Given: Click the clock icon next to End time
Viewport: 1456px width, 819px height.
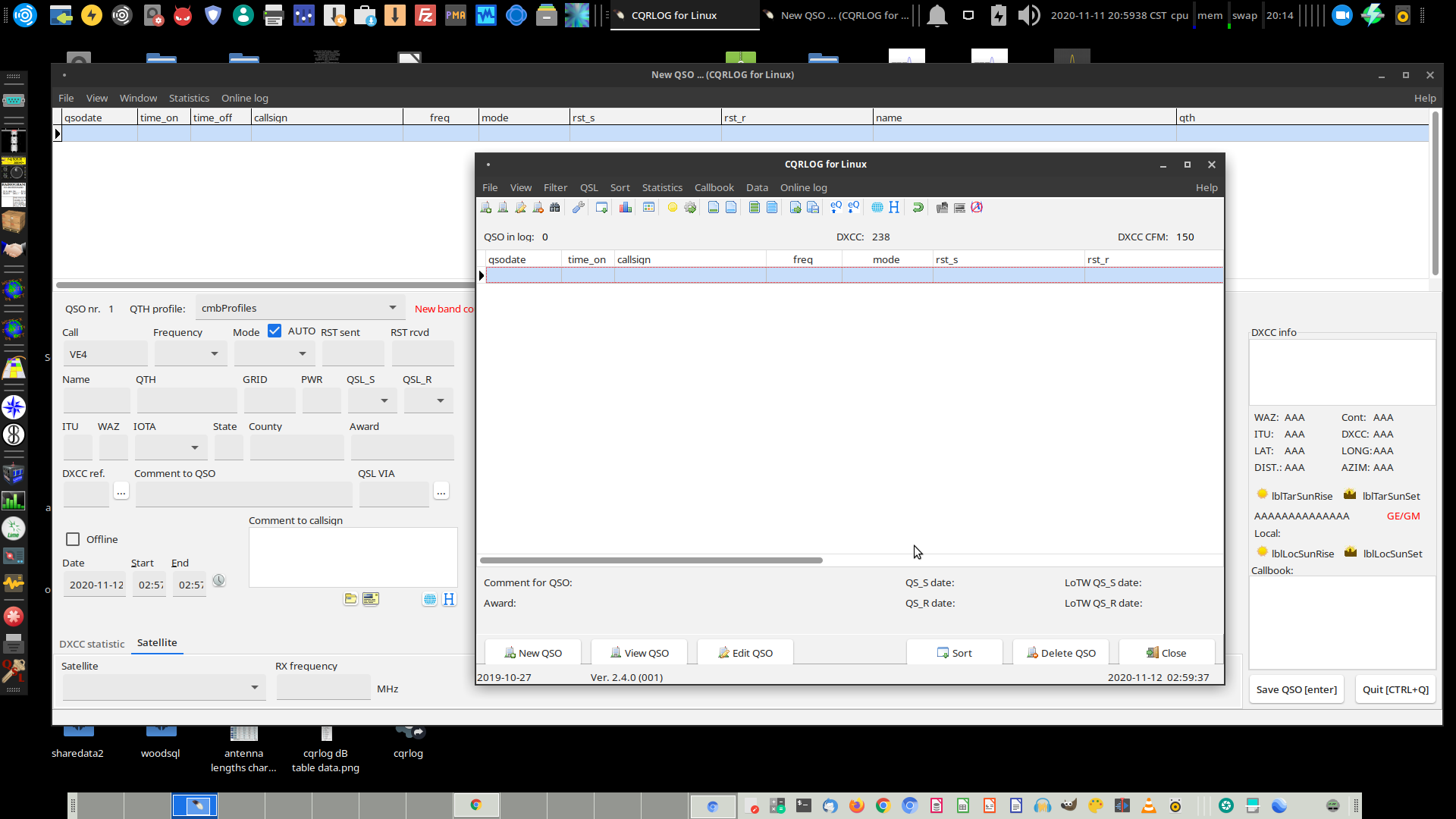Looking at the screenshot, I should [219, 580].
